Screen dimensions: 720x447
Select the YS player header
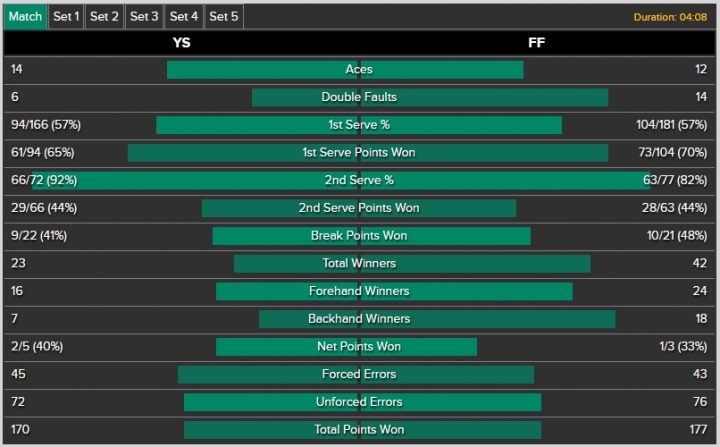coord(181,43)
